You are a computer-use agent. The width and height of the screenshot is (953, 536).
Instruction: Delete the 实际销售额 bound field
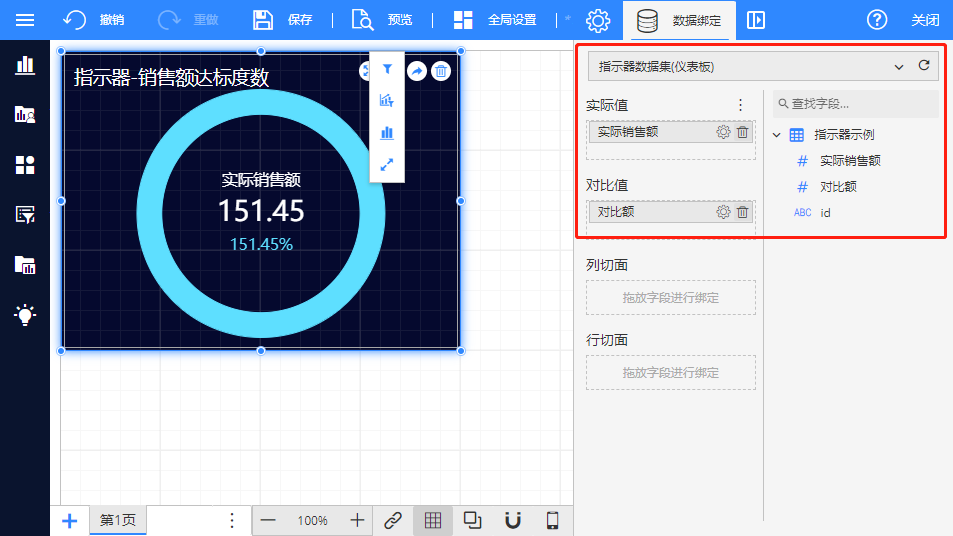coord(742,132)
